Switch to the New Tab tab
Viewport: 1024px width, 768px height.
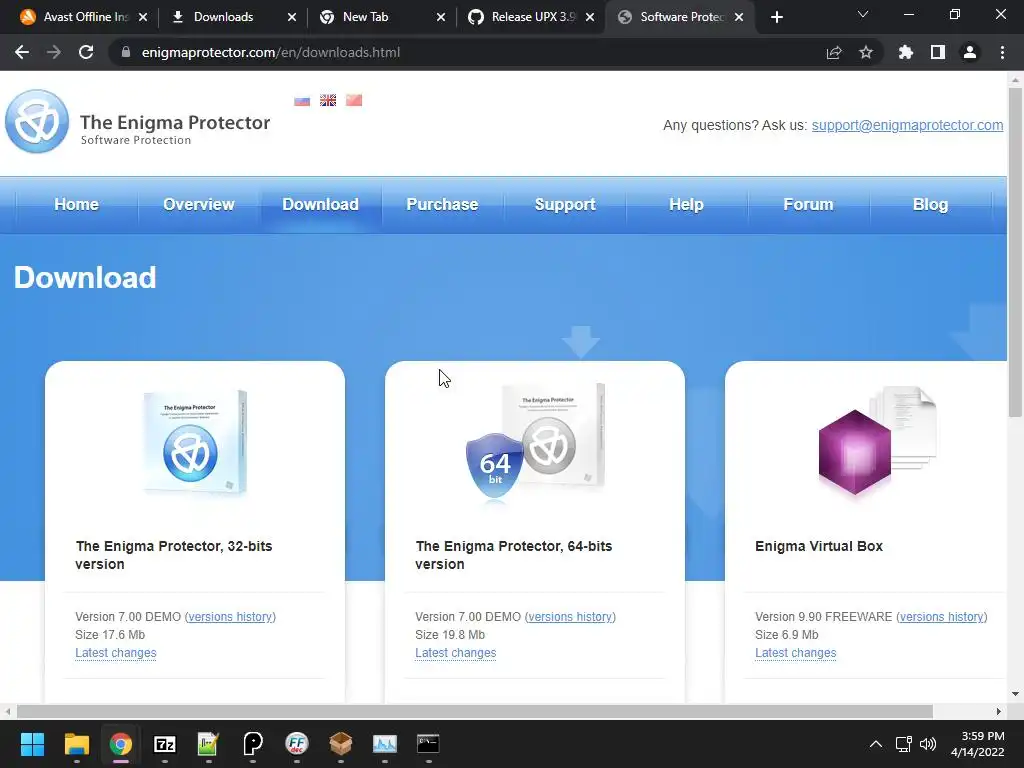pyautogui.click(x=366, y=17)
